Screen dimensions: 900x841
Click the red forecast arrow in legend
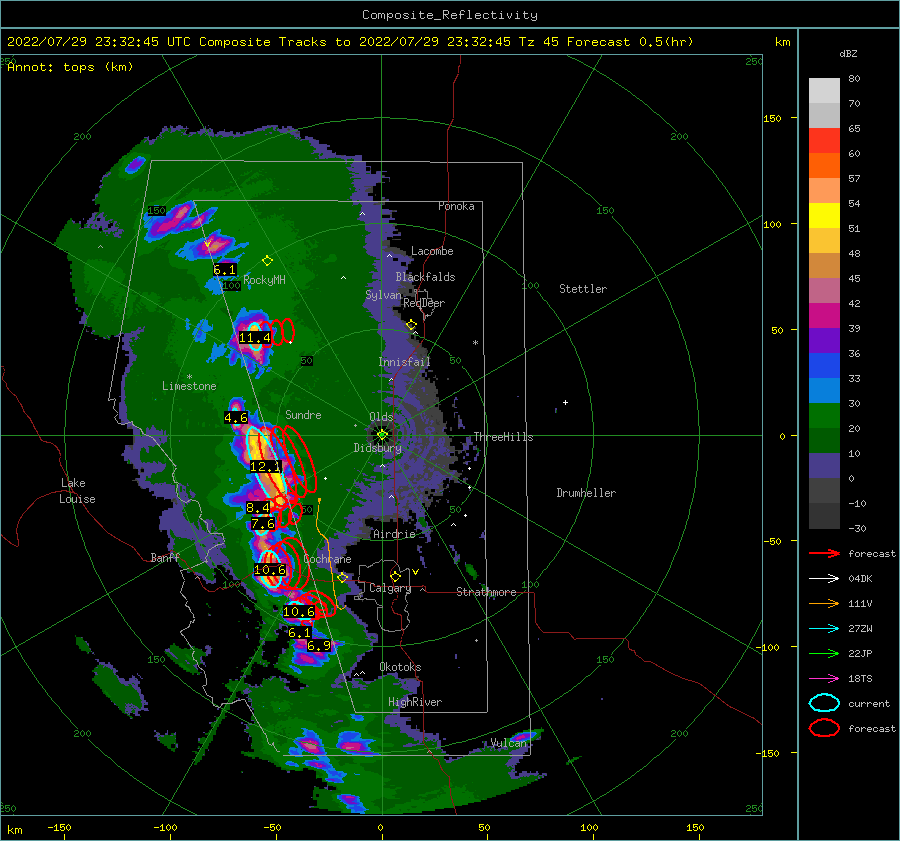pyautogui.click(x=824, y=553)
